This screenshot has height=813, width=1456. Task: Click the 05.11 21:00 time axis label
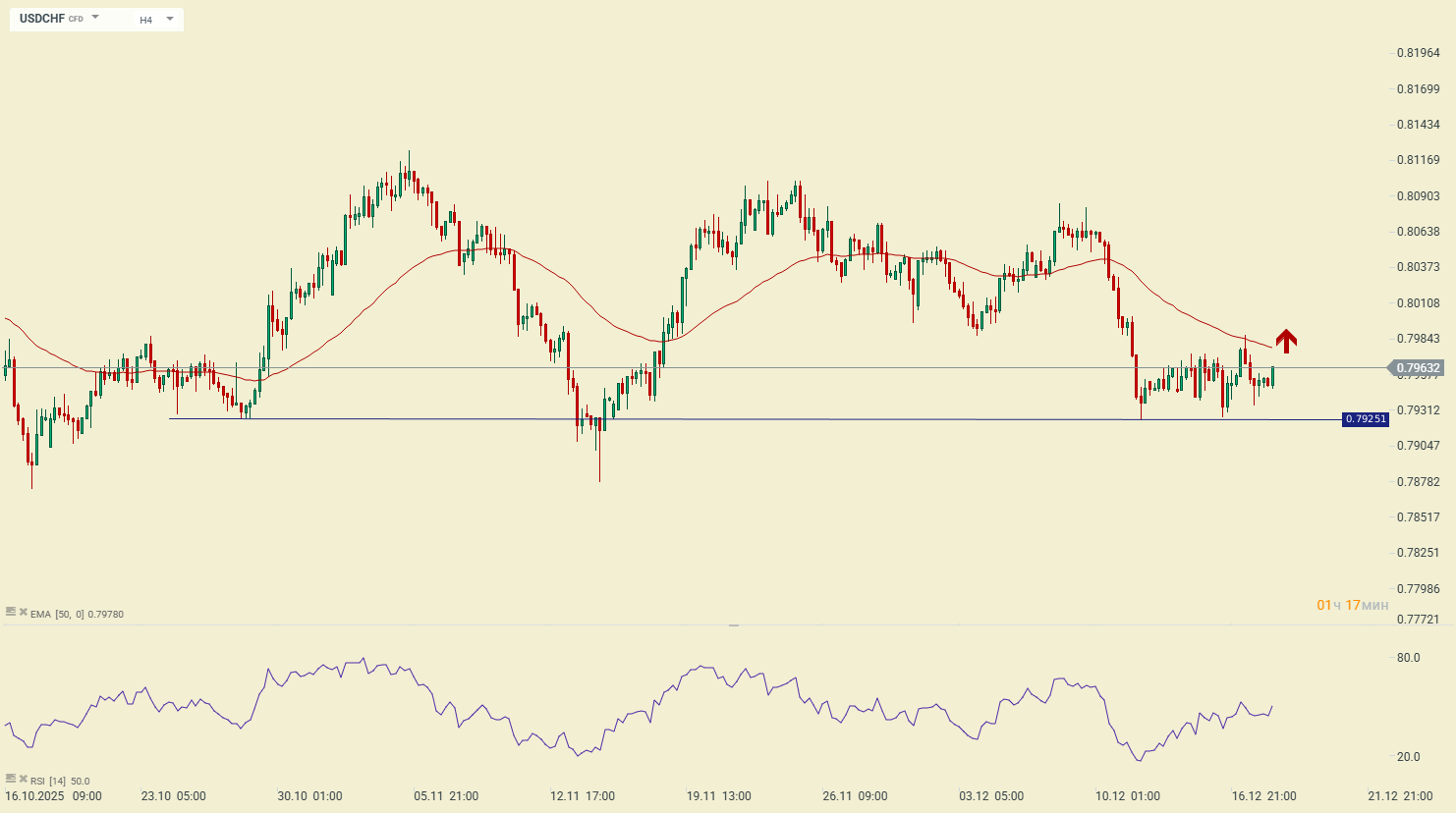(446, 796)
